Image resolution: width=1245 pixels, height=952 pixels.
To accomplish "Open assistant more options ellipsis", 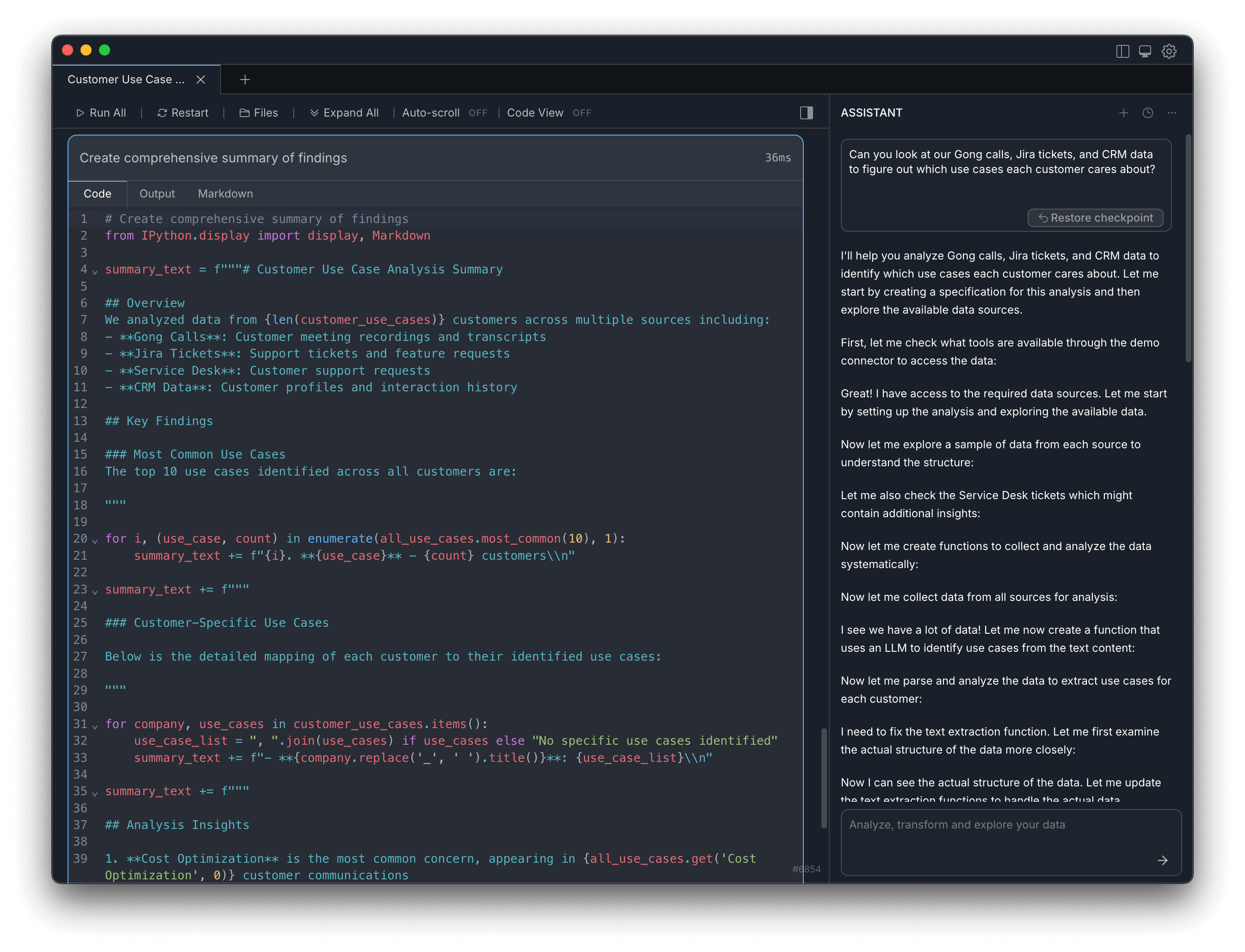I will [x=1171, y=113].
